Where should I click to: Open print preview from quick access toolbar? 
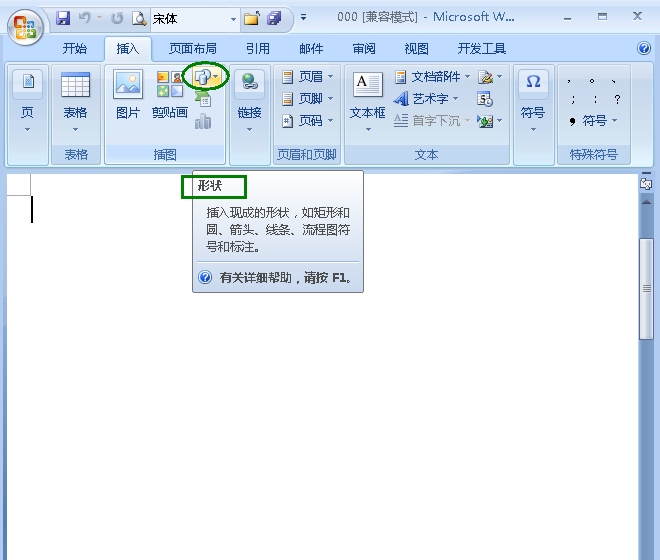coord(139,18)
